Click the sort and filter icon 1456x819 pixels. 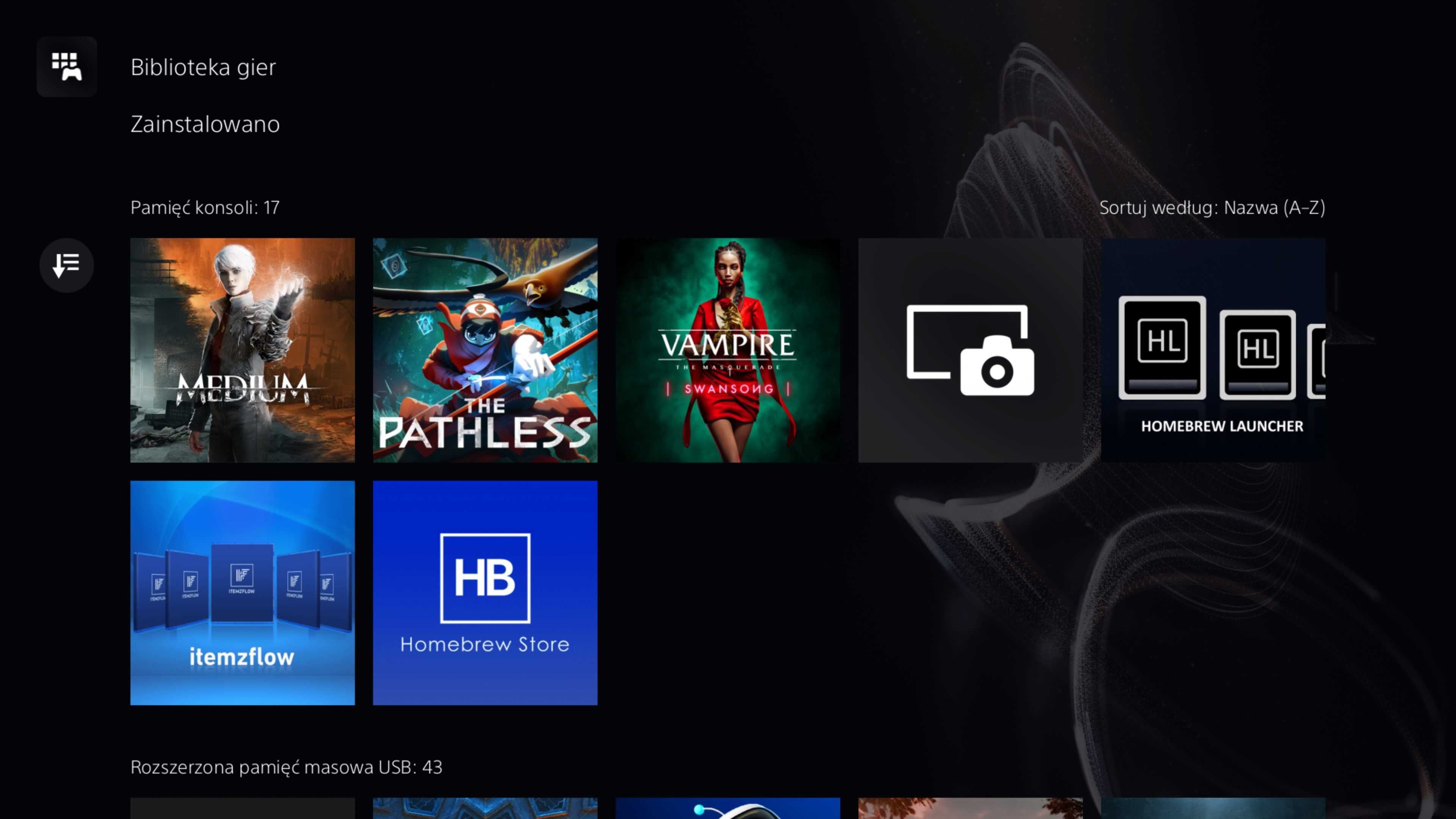point(67,265)
